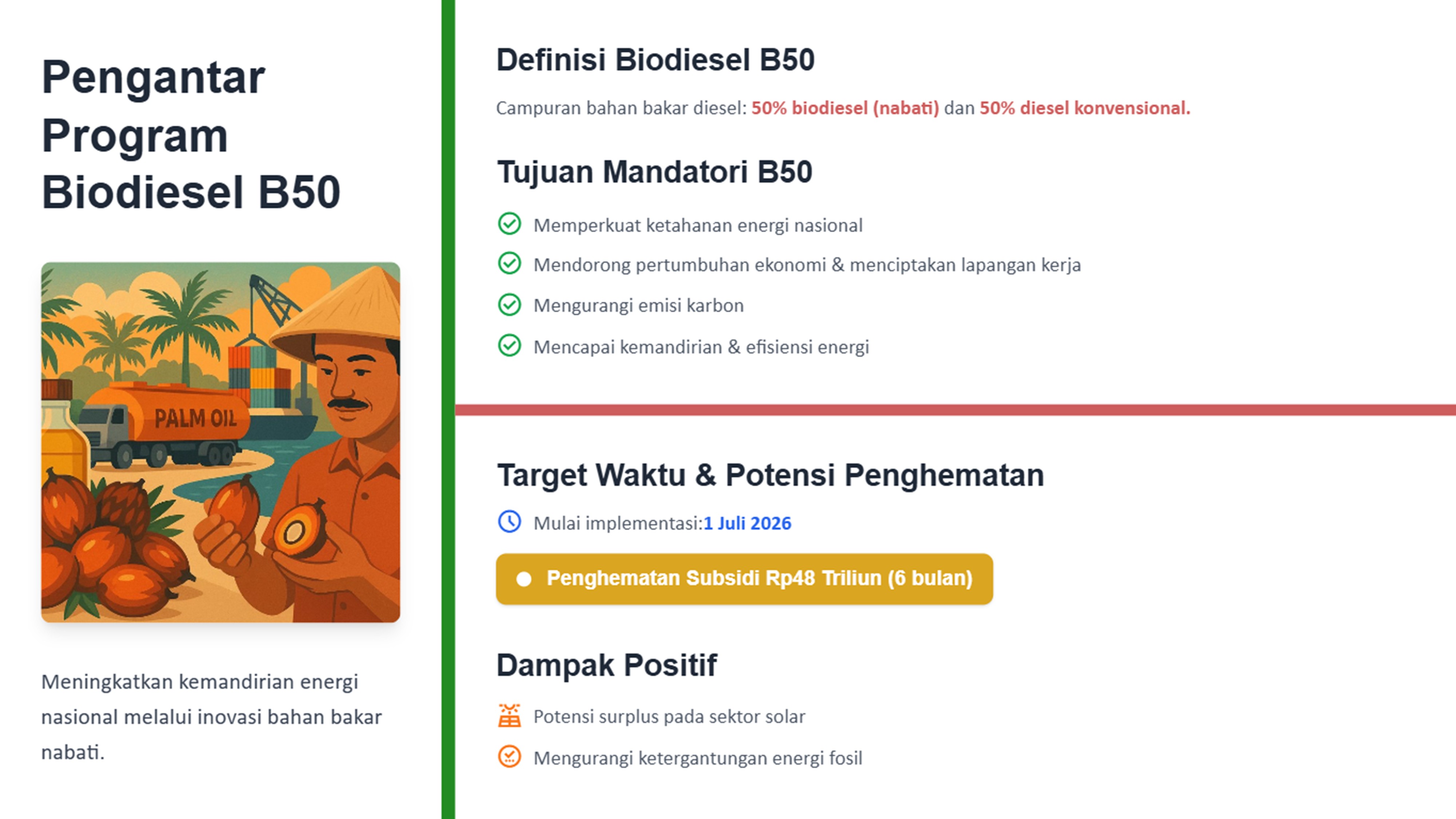Click the checkmark icon beside Mengurangi emisi karbon
Screen dimensions: 1456x819
(x=509, y=305)
